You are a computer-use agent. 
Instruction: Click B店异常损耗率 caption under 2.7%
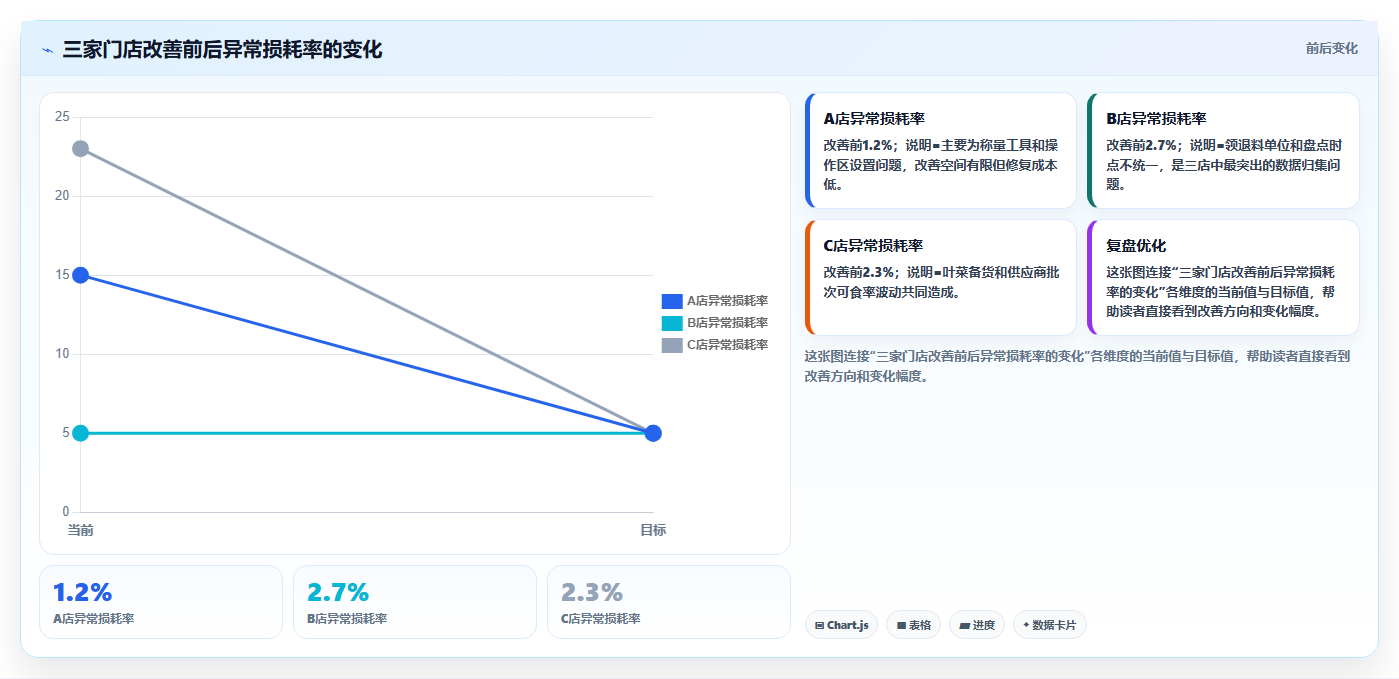(x=347, y=619)
